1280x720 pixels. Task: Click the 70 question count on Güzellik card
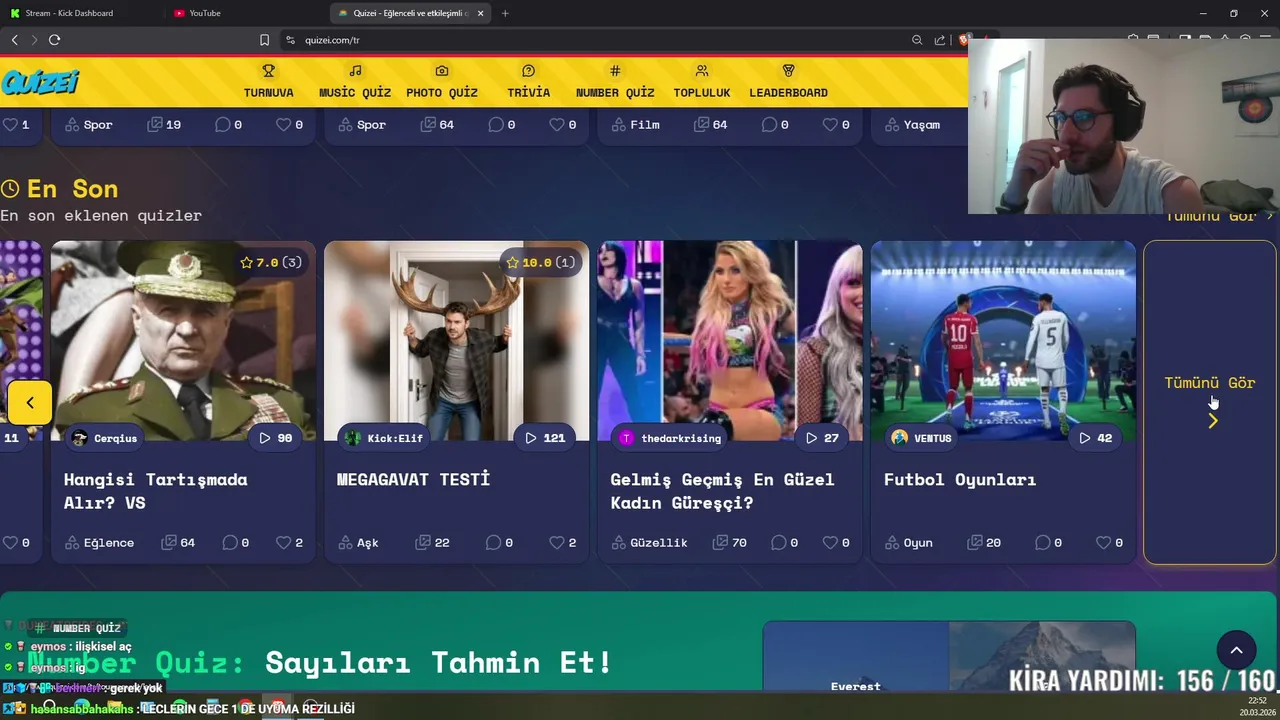(x=729, y=542)
